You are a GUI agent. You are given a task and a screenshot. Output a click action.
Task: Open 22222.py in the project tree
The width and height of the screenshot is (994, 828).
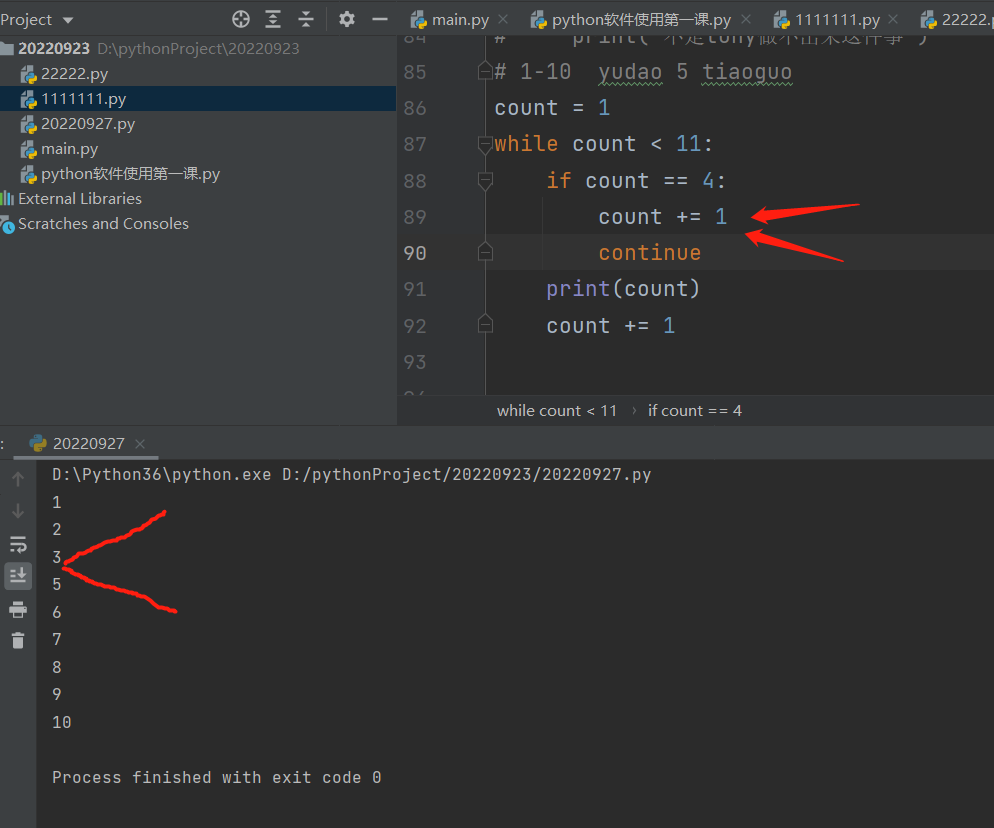(x=74, y=74)
